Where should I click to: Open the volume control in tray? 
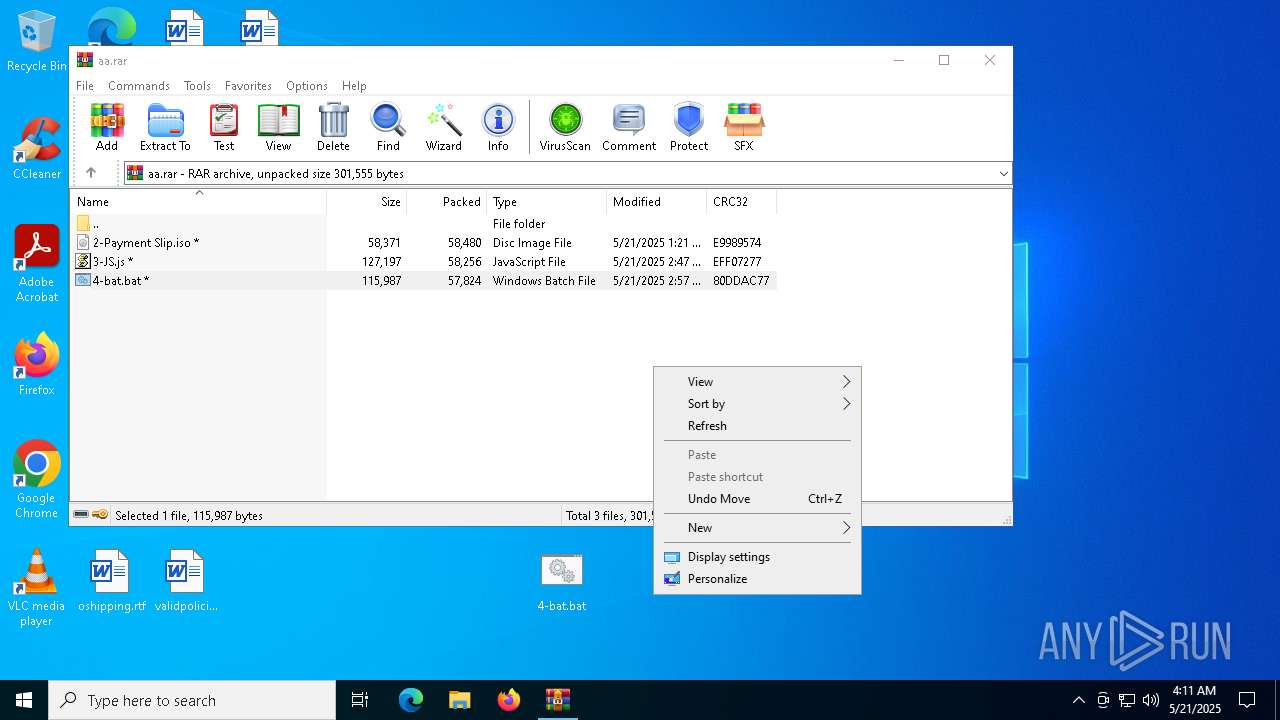[1151, 700]
